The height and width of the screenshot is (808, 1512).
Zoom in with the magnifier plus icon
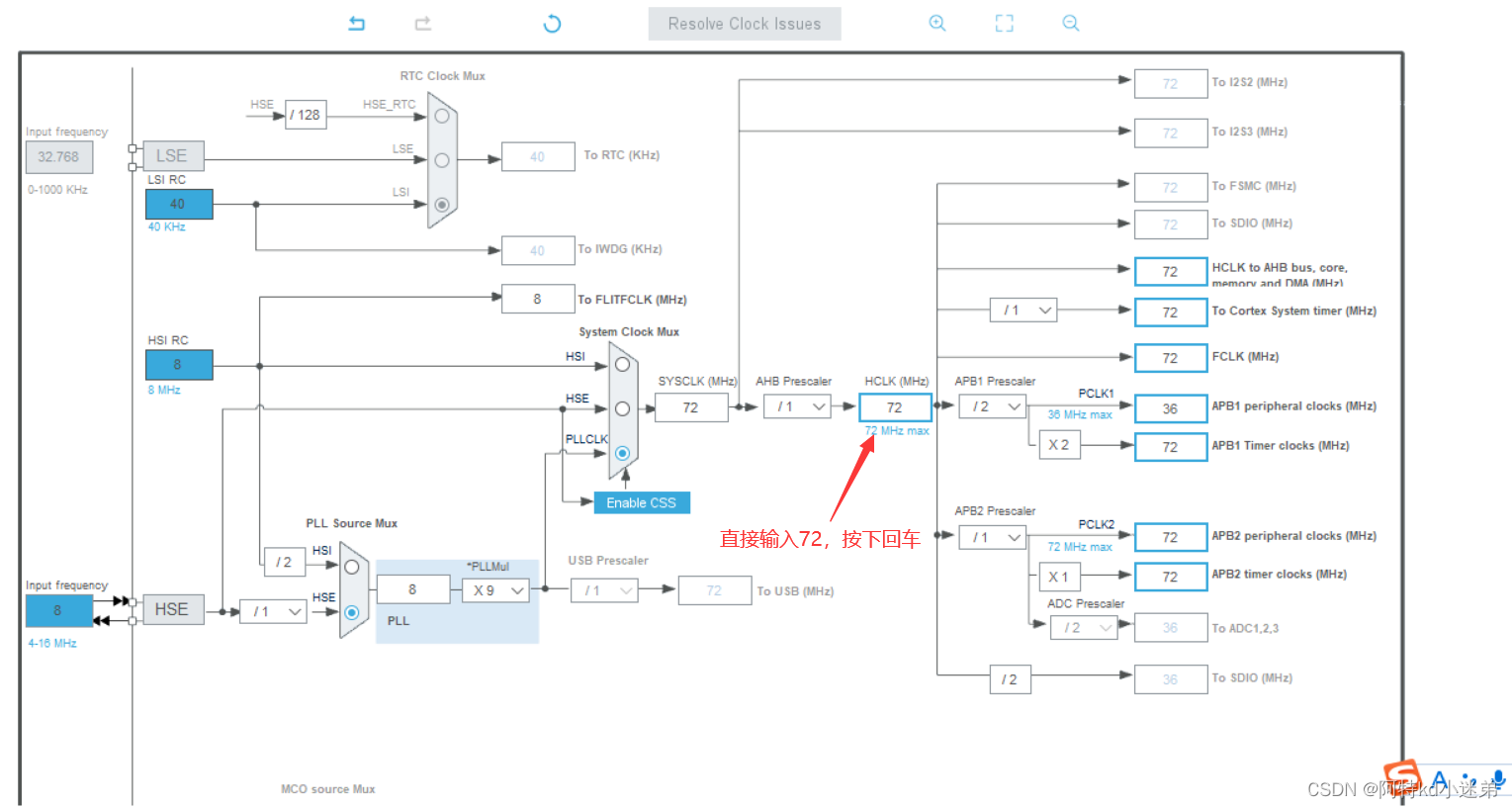[937, 23]
